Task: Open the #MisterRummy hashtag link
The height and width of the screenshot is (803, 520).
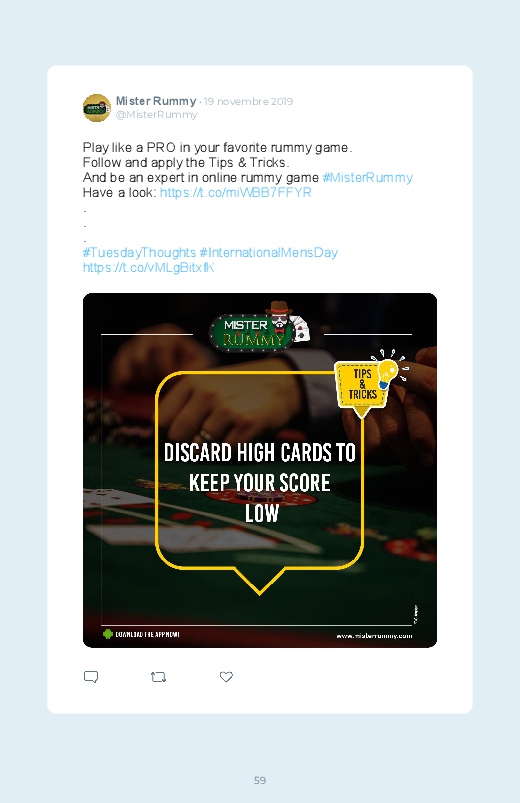Action: 367,178
